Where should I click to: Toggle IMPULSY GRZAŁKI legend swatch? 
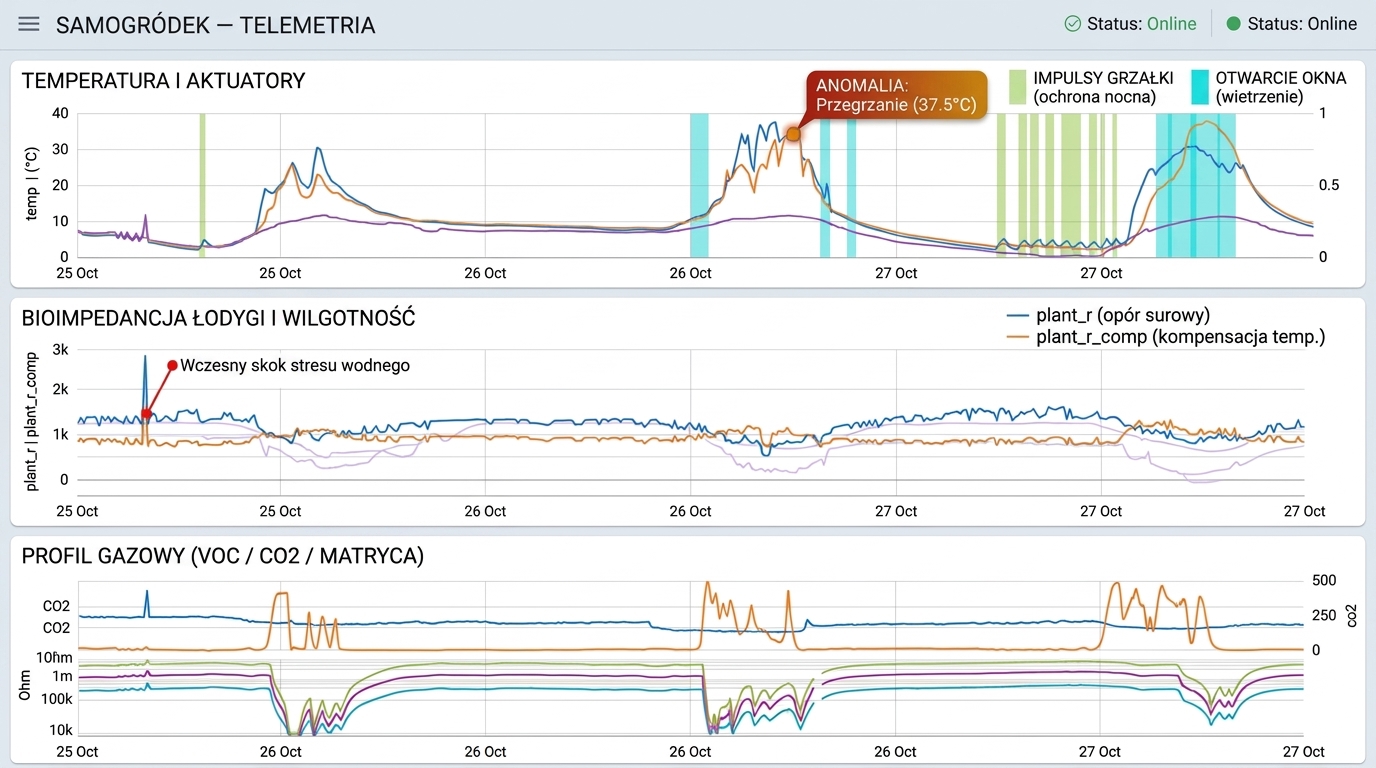[x=1018, y=87]
